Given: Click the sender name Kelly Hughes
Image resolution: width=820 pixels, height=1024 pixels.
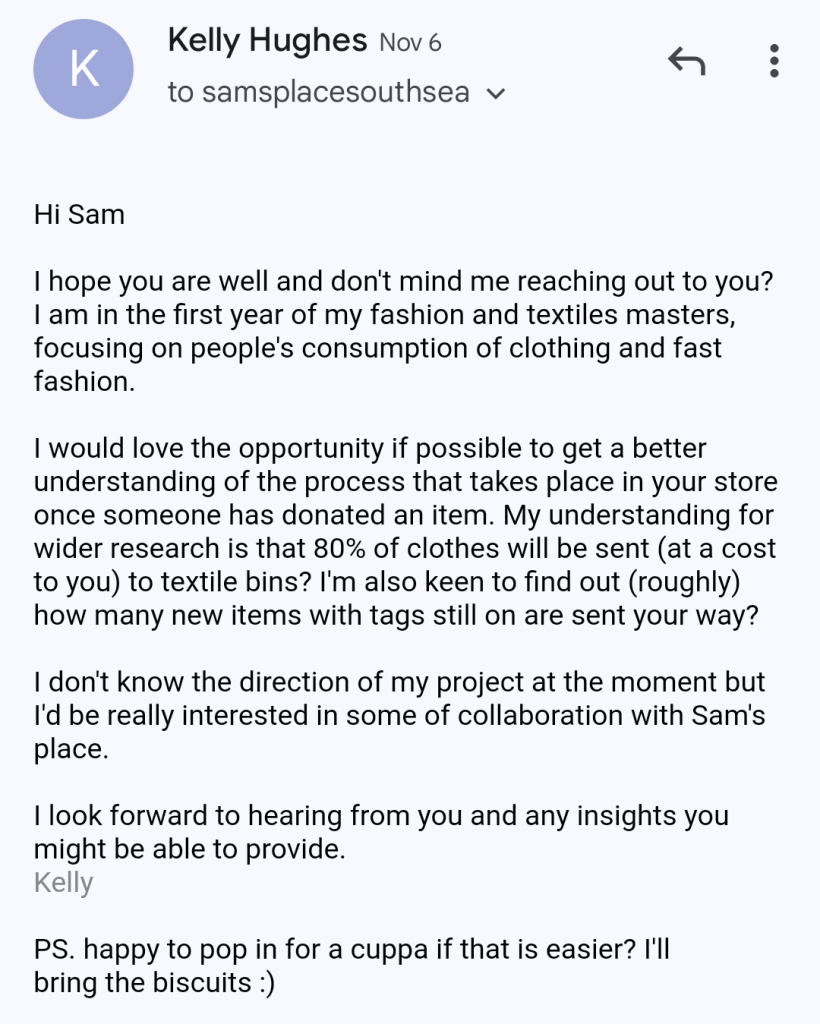Looking at the screenshot, I should (x=267, y=41).
